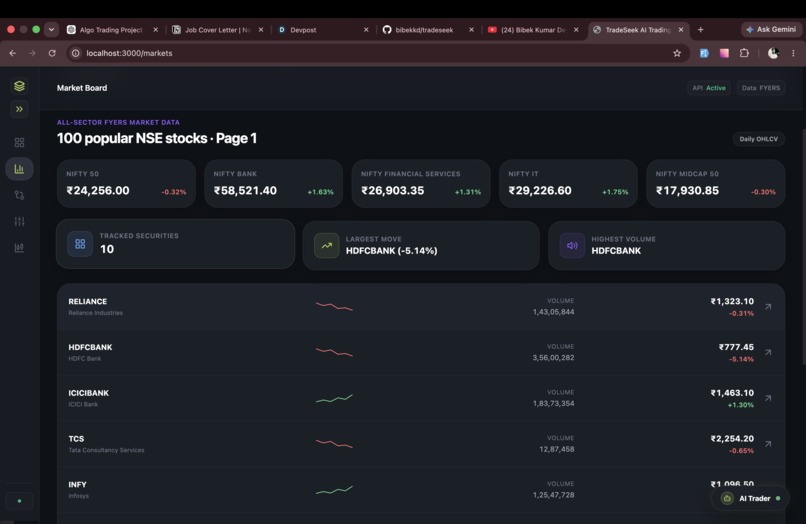The image size is (806, 524).
Task: Open the sliders settings icon in sidebar
Action: pyautogui.click(x=19, y=221)
